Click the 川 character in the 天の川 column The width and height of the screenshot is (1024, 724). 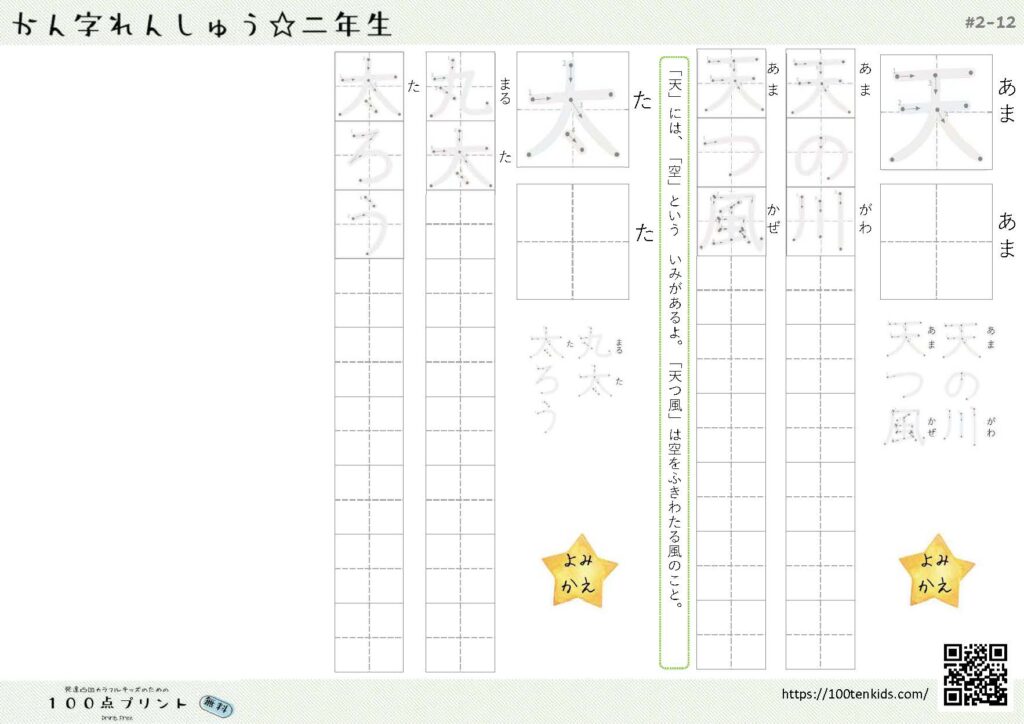click(x=820, y=221)
